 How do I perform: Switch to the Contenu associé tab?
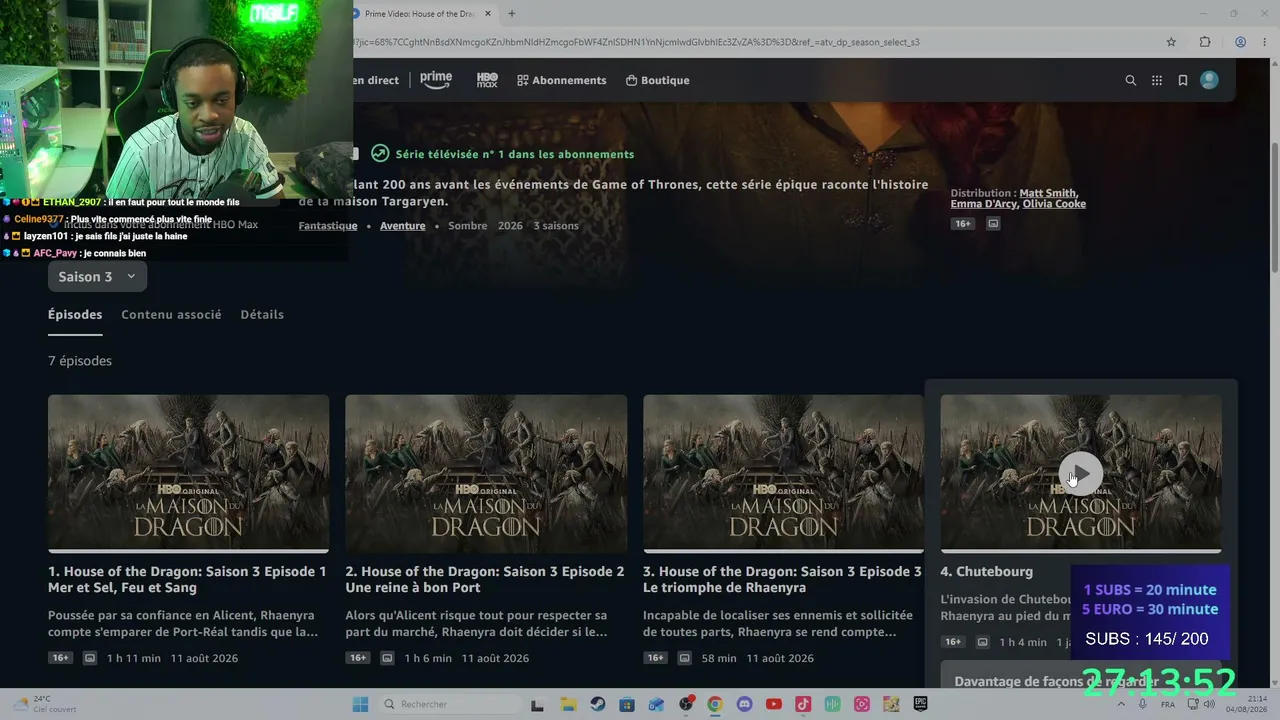click(171, 315)
